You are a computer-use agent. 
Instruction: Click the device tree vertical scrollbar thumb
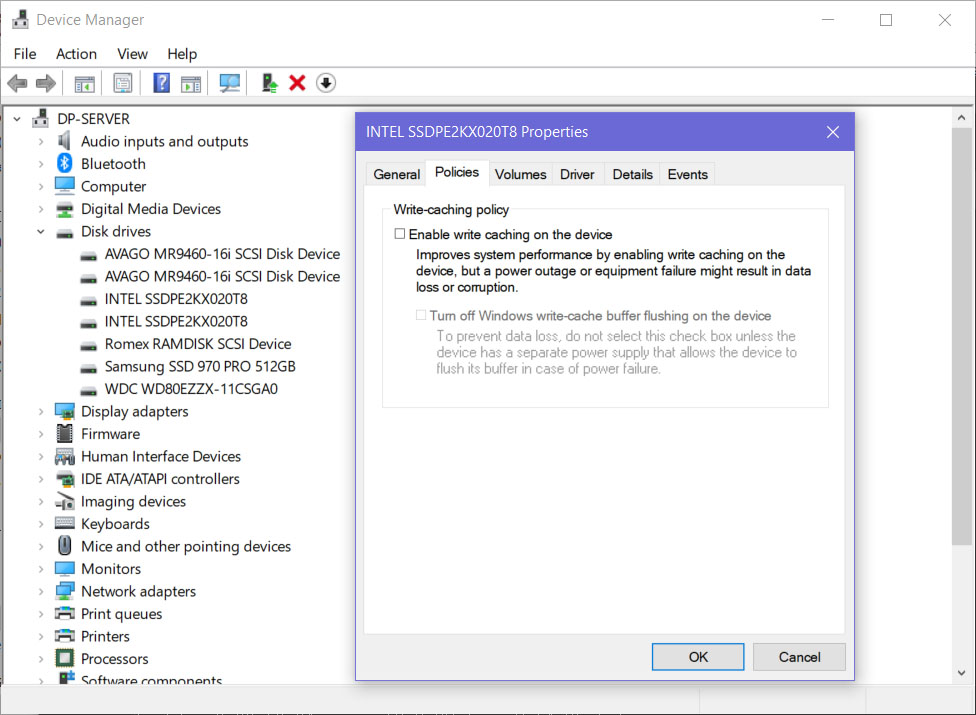pyautogui.click(x=961, y=337)
